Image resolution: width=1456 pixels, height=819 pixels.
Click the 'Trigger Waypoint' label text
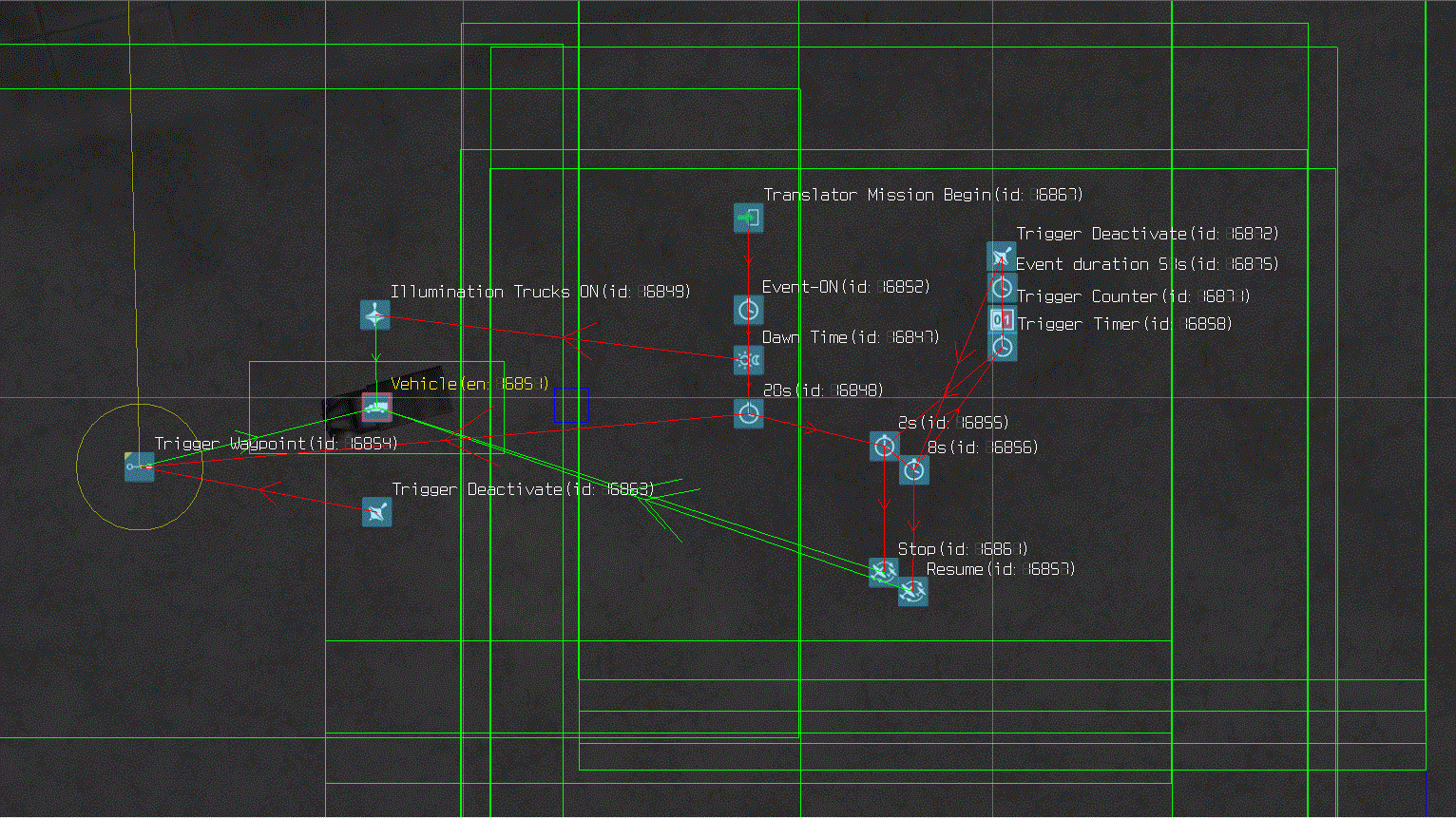(276, 444)
